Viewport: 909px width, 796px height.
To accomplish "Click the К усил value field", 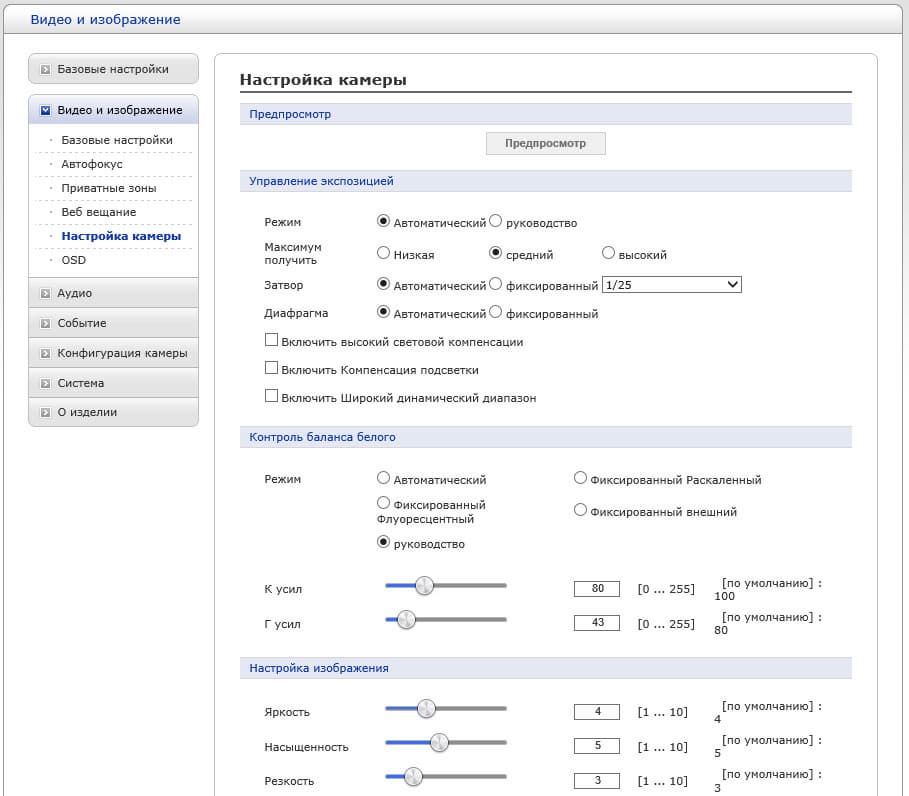I will point(597,588).
